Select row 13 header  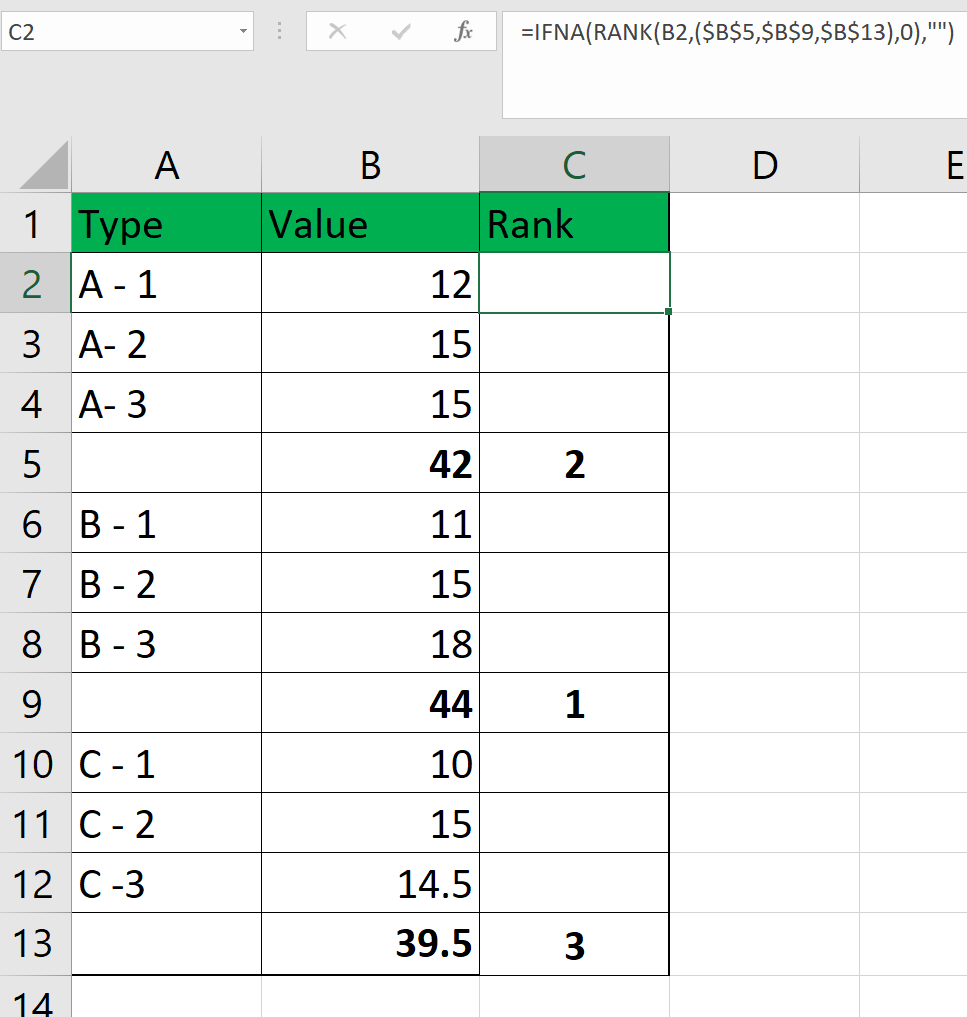pos(33,944)
